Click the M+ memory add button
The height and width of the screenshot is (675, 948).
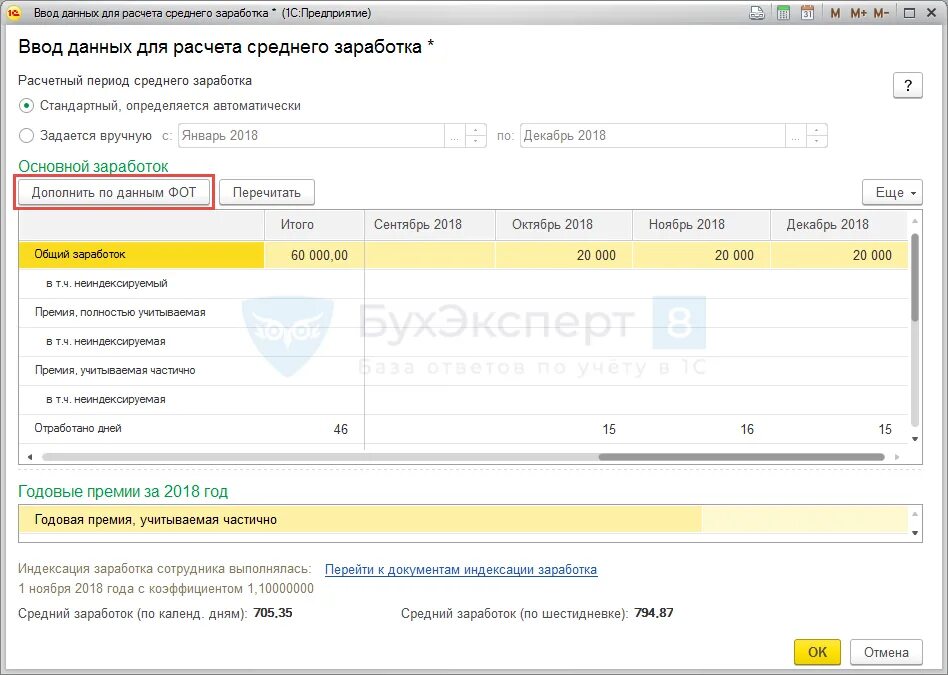858,13
